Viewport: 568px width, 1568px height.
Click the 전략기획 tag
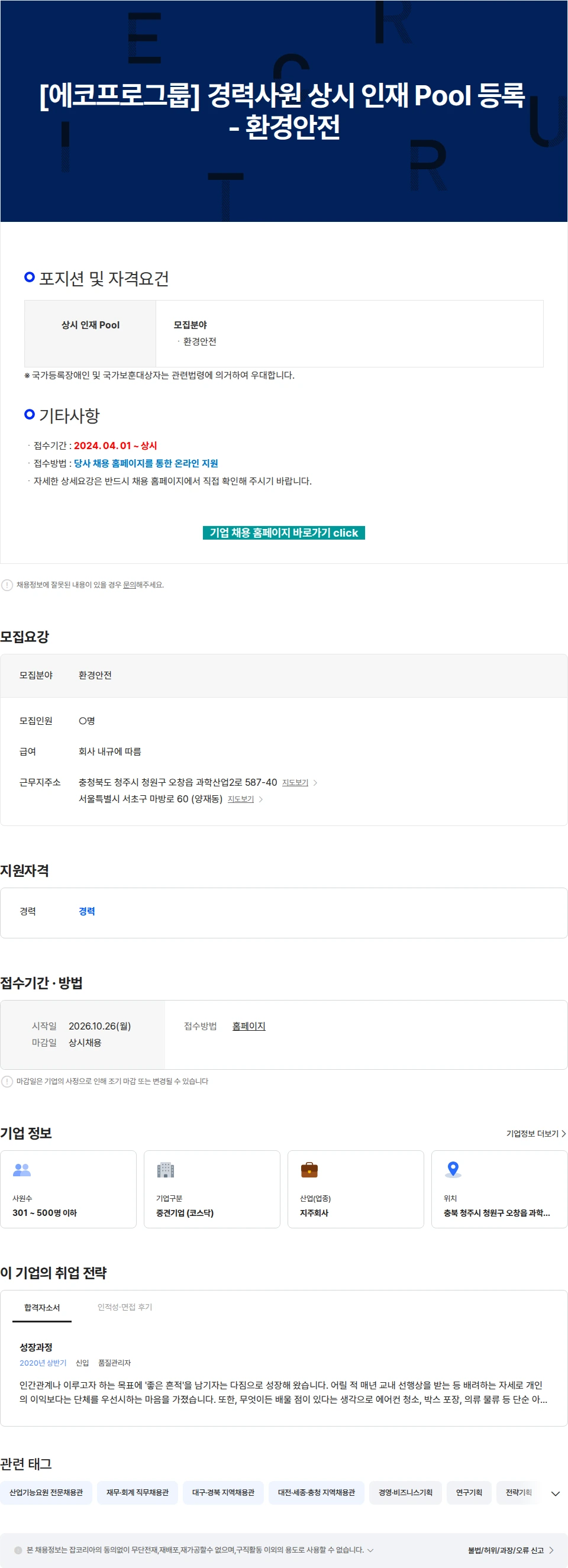pyautogui.click(x=519, y=1492)
